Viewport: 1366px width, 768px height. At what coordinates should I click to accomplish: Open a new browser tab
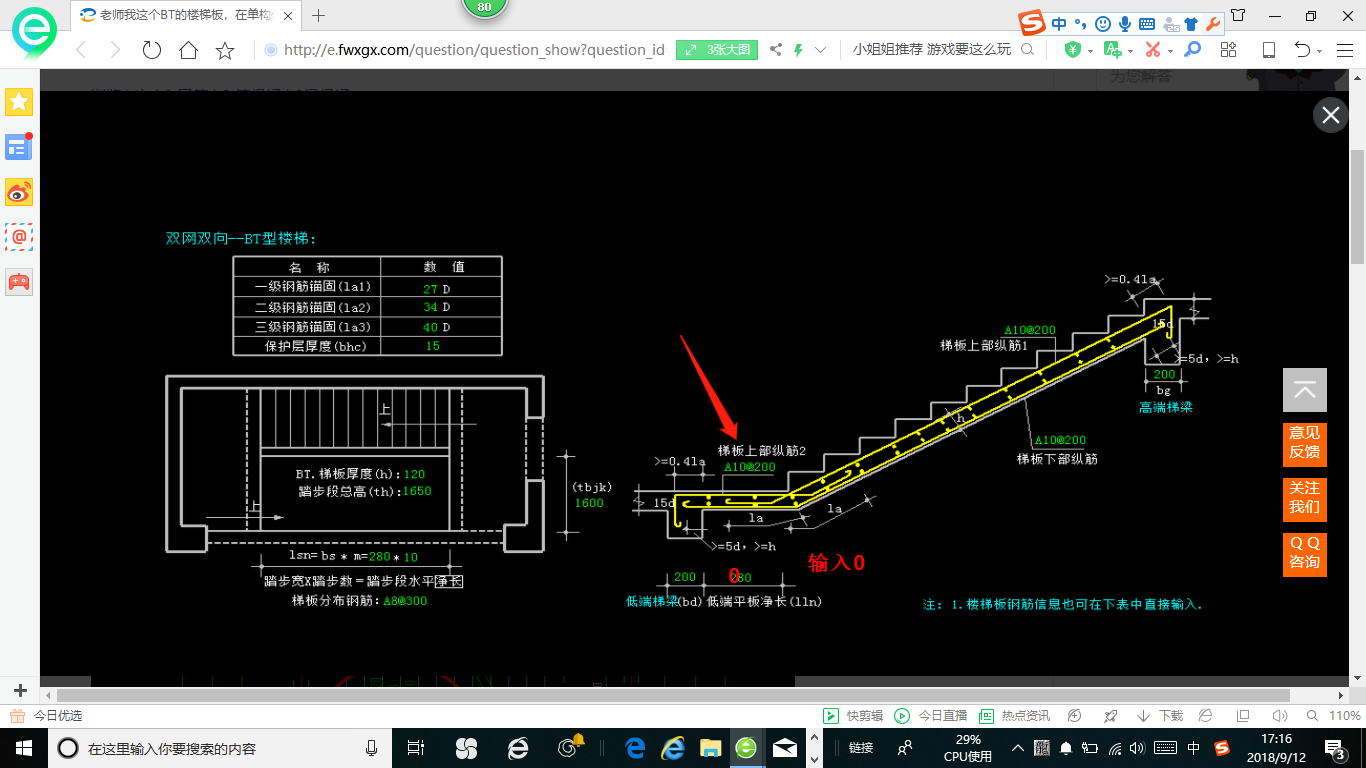point(319,15)
